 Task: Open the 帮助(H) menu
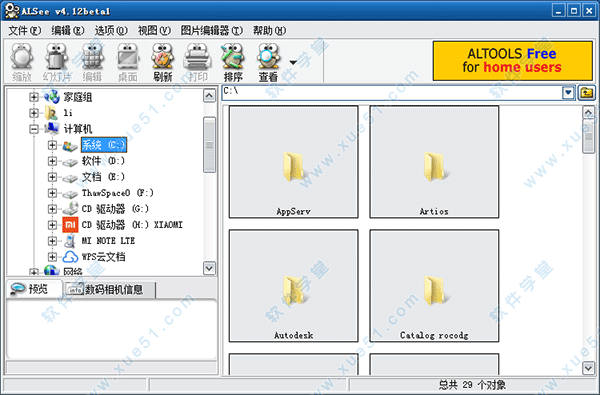[269, 31]
